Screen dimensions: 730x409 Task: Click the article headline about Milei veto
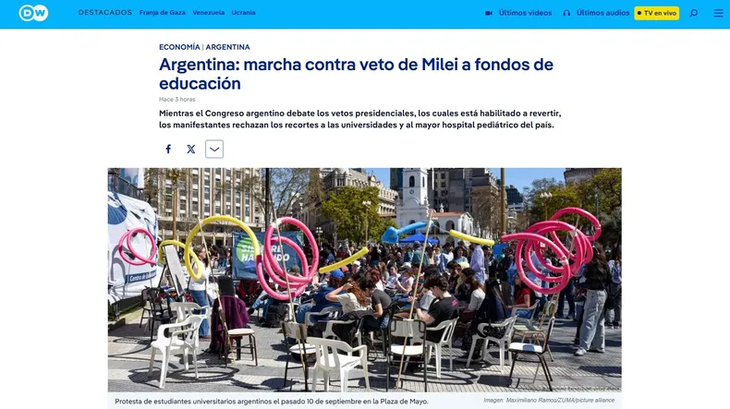pos(356,74)
